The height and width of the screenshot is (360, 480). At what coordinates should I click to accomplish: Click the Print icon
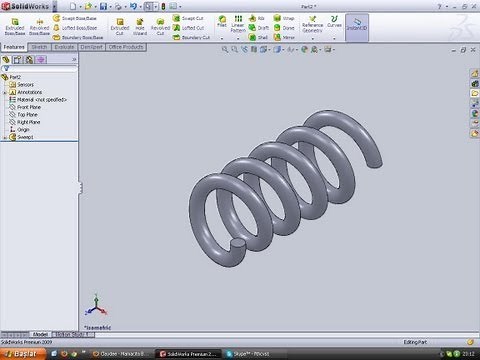coord(118,6)
